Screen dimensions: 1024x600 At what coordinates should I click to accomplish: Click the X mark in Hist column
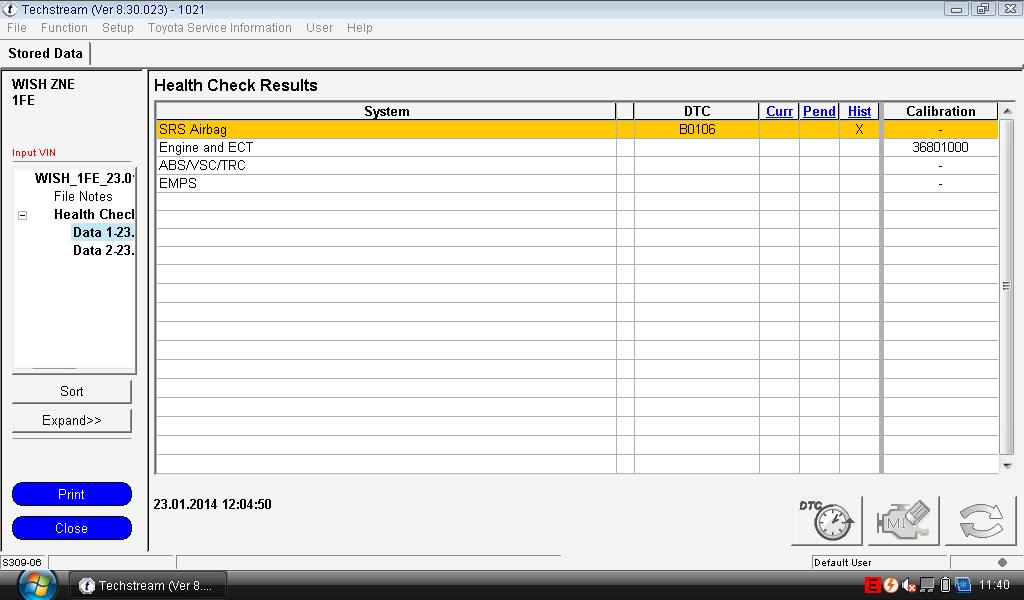tap(859, 129)
